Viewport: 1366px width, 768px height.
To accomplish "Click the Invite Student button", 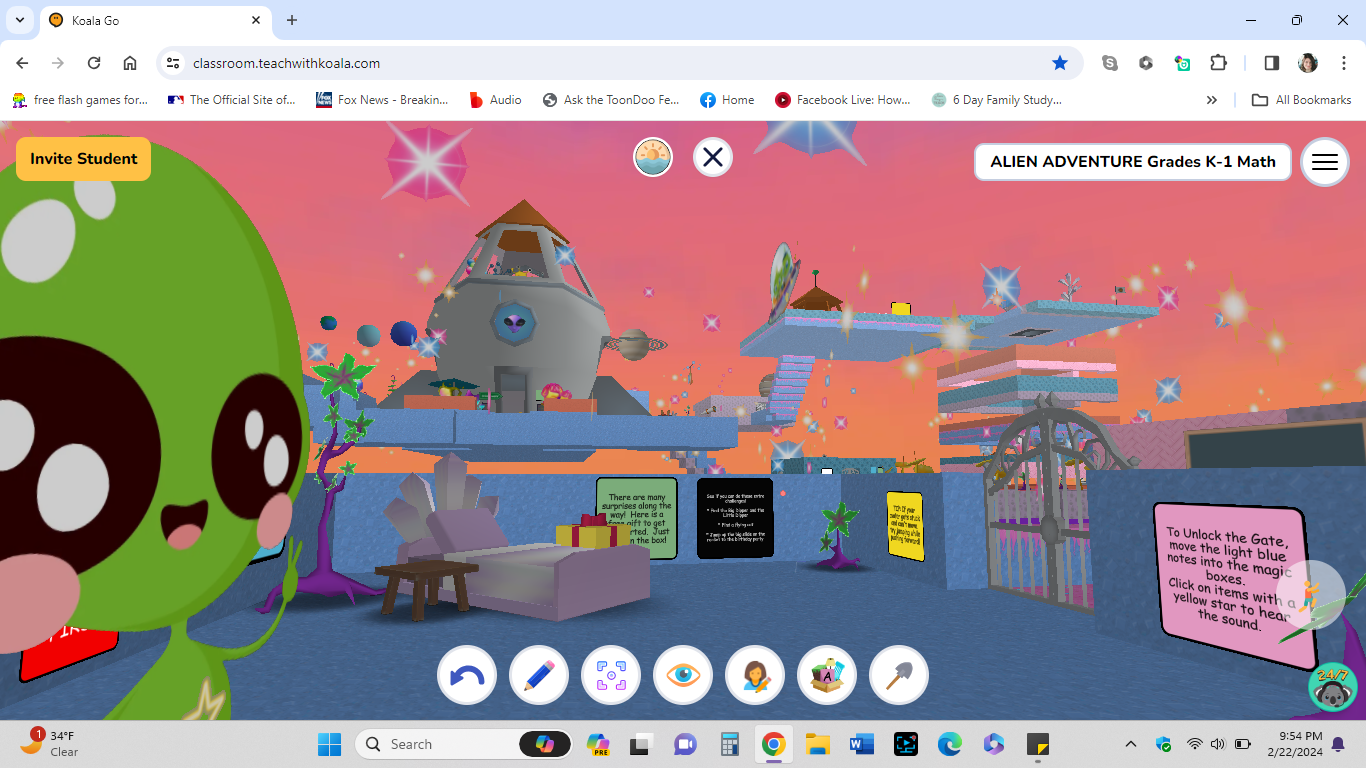I will click(x=83, y=158).
